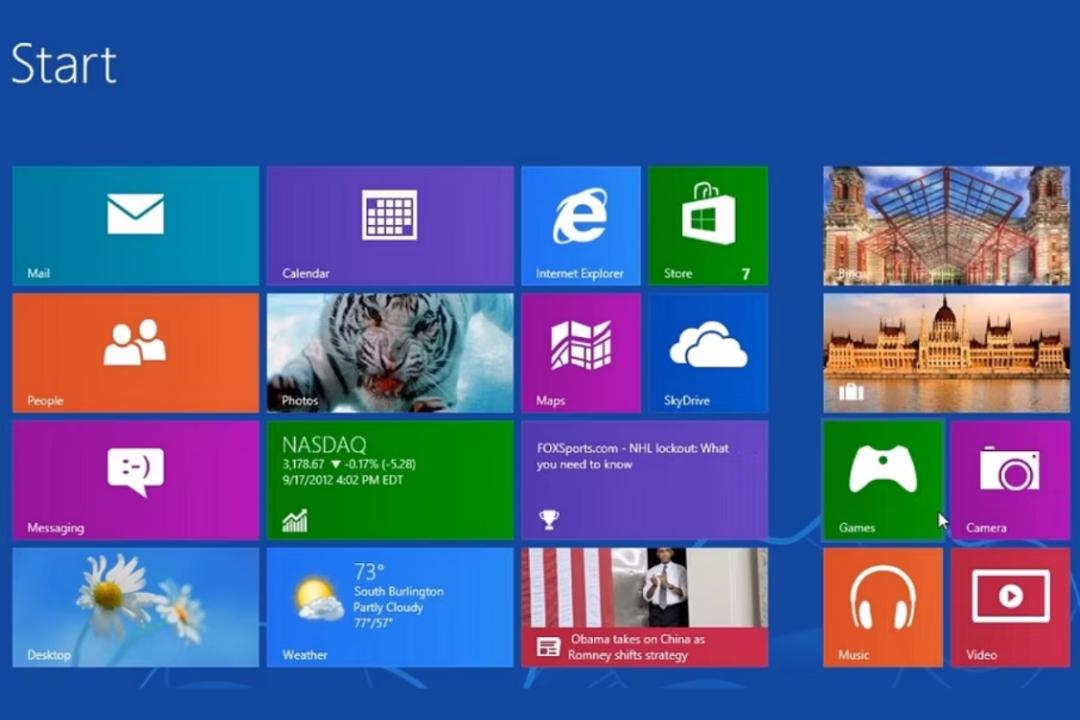Click the Photos tile label
The width and height of the screenshot is (1080, 720).
[x=300, y=400]
